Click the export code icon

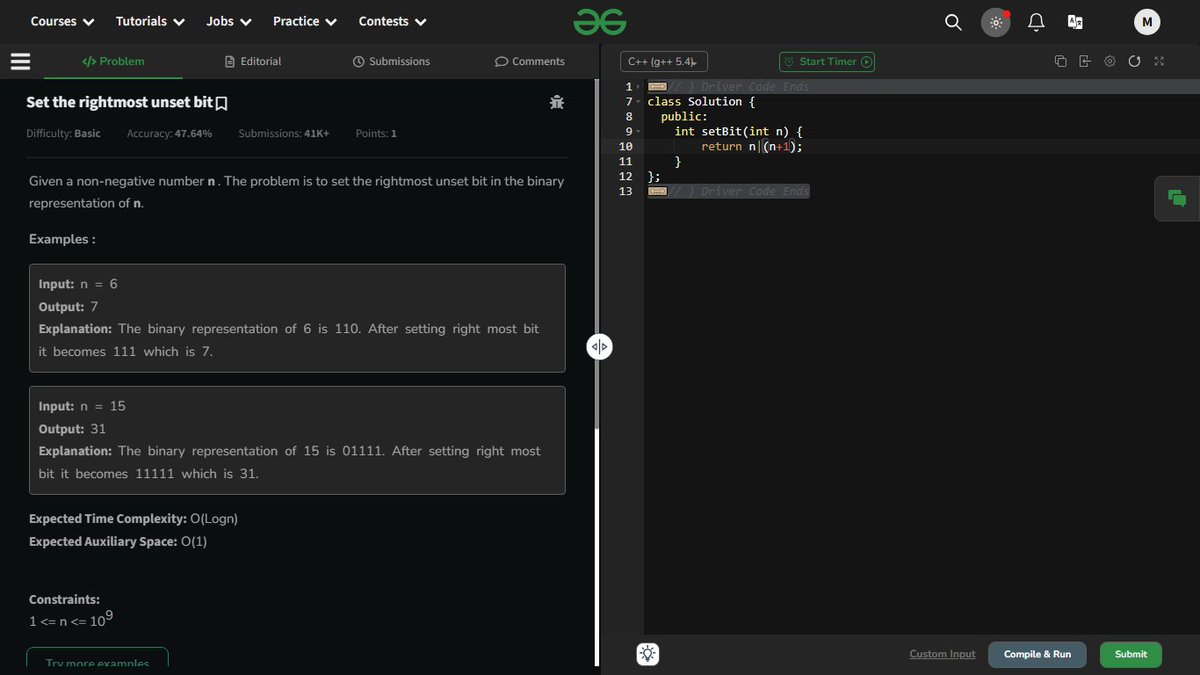pyautogui.click(x=1085, y=62)
